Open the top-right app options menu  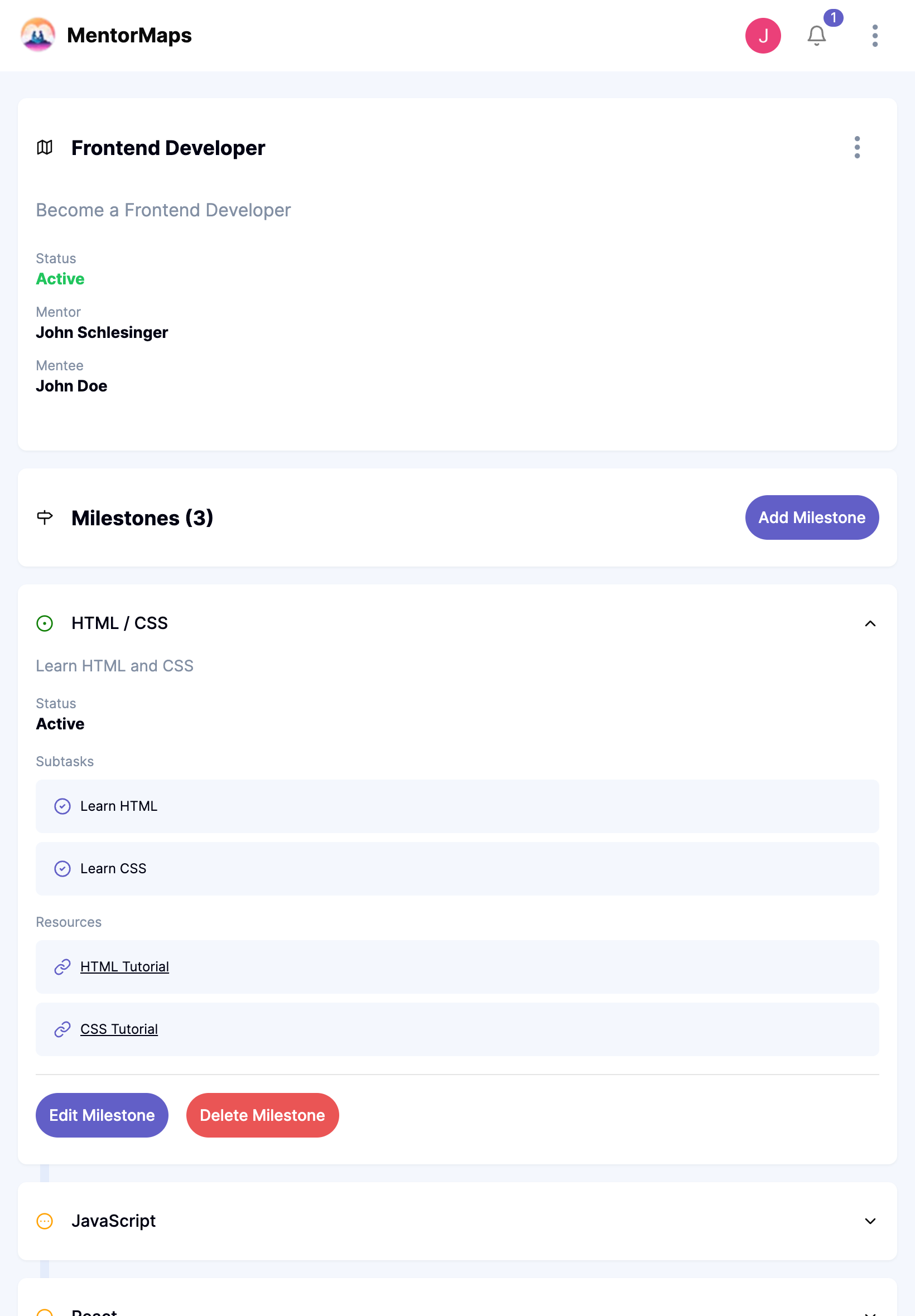point(874,36)
